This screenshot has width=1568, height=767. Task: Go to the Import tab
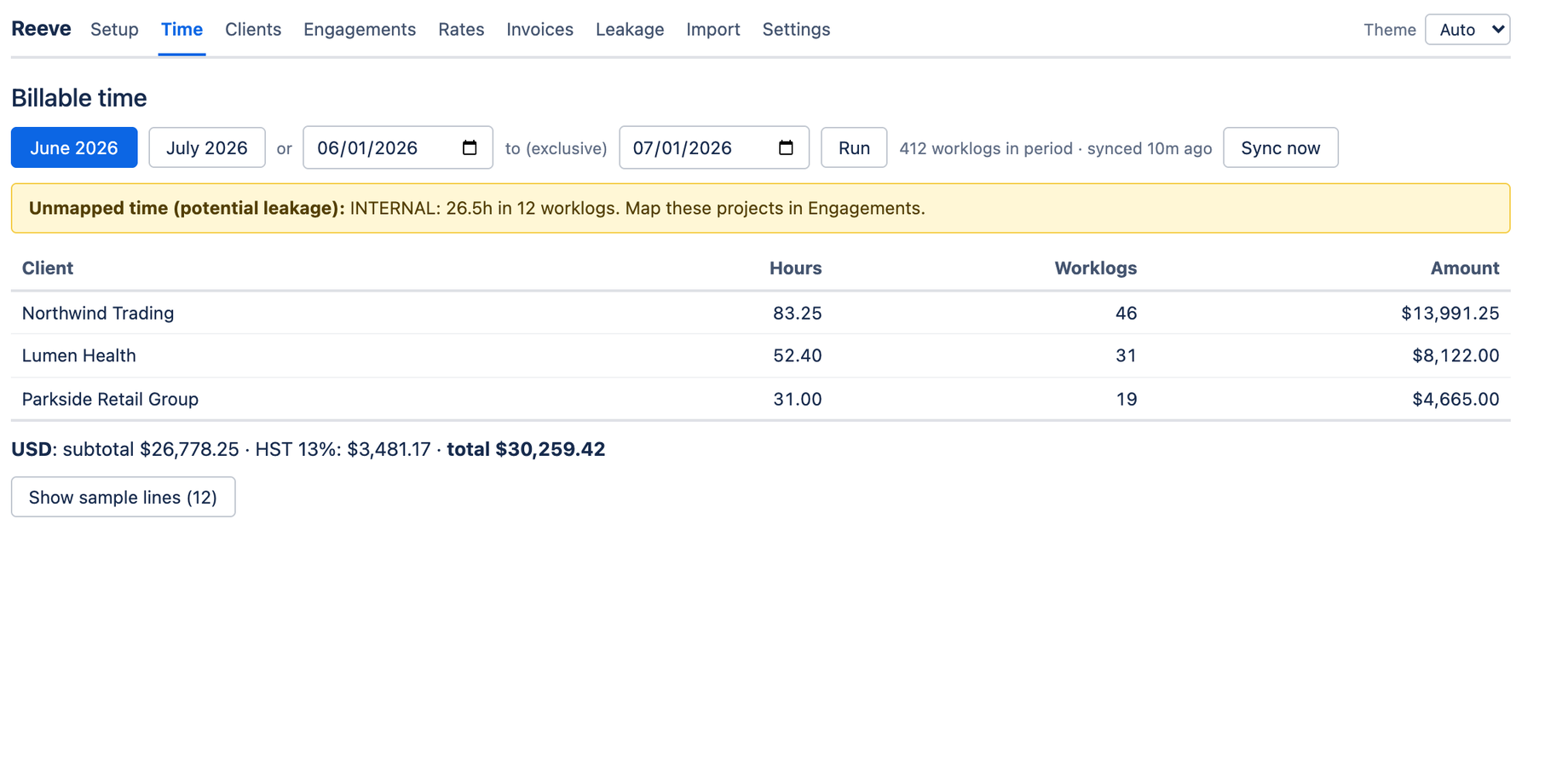tap(713, 30)
